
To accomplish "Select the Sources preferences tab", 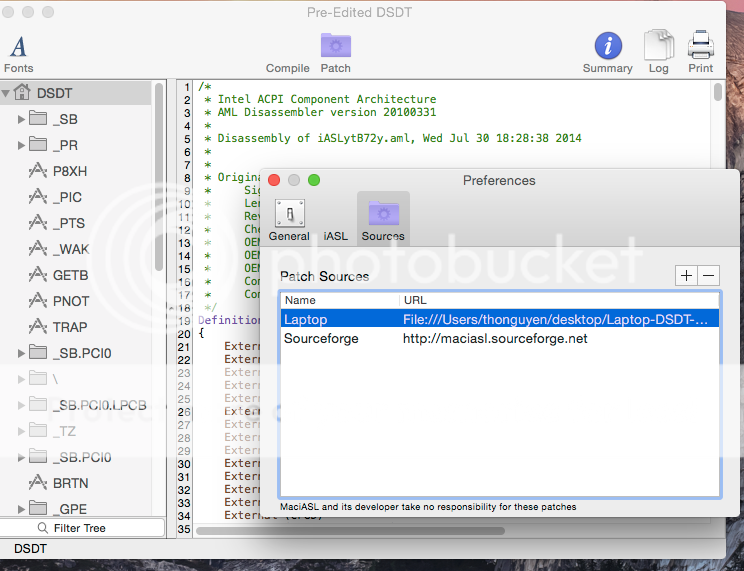I will [383, 220].
